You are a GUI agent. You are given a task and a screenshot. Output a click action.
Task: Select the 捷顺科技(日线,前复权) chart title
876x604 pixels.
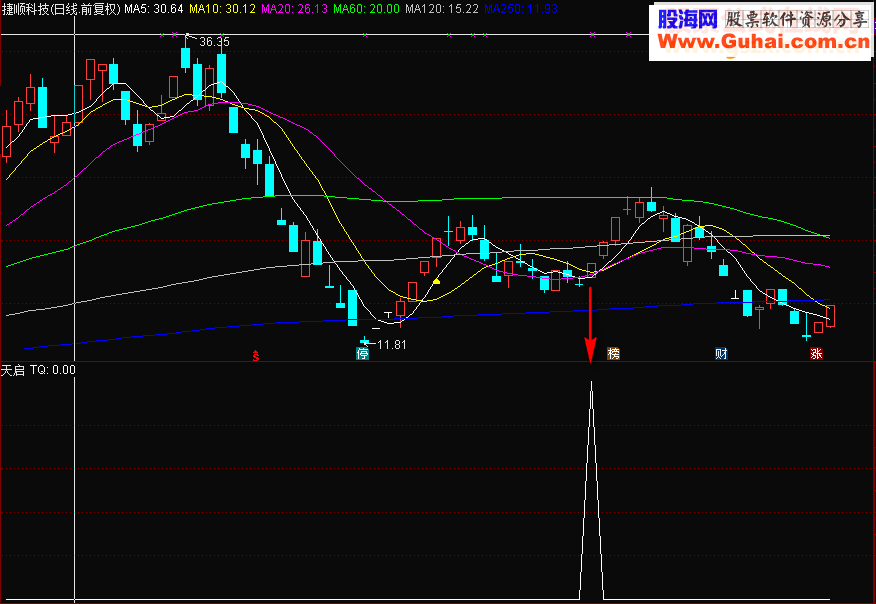pyautogui.click(x=61, y=8)
